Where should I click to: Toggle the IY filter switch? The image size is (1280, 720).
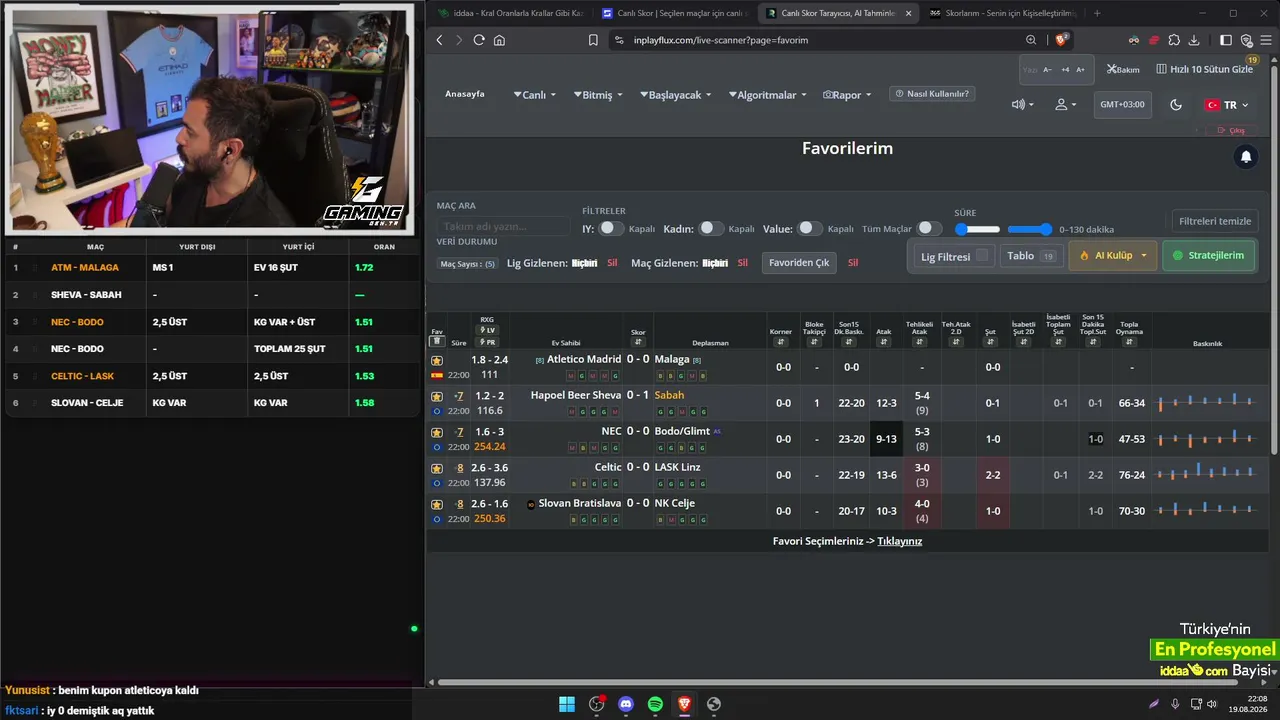click(611, 229)
